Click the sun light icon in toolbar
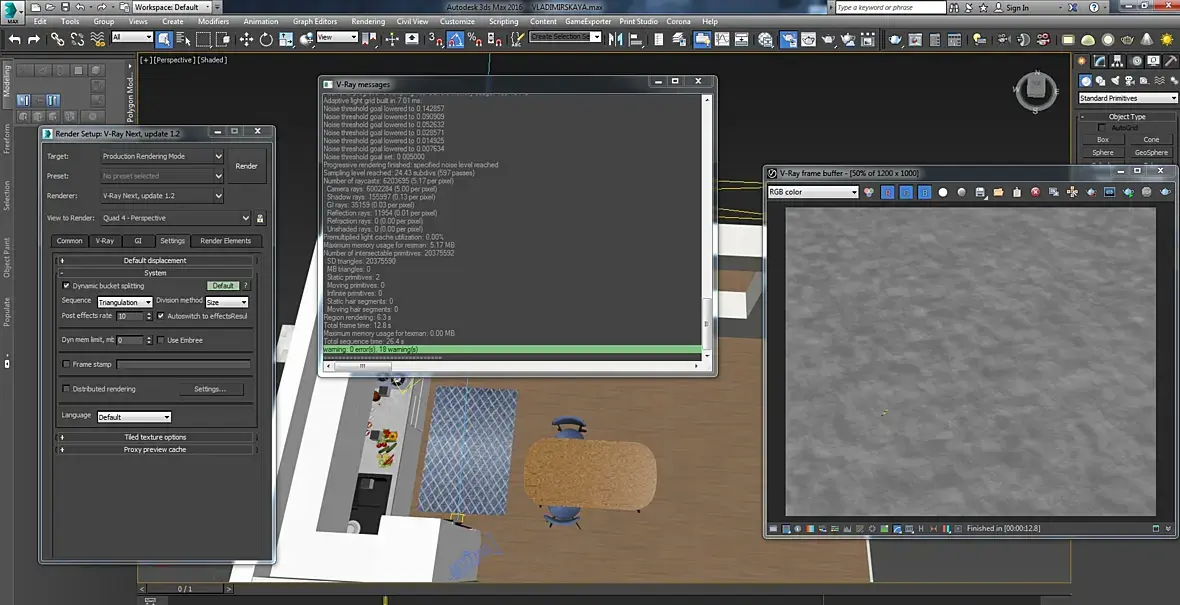Viewport: 1180px width, 605px height. [x=1167, y=39]
